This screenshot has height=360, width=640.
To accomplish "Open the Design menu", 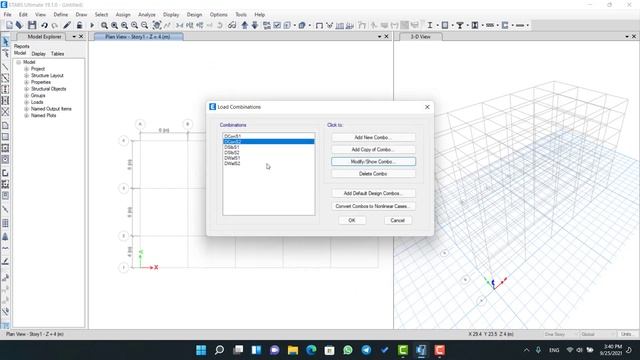I will point(194,15).
